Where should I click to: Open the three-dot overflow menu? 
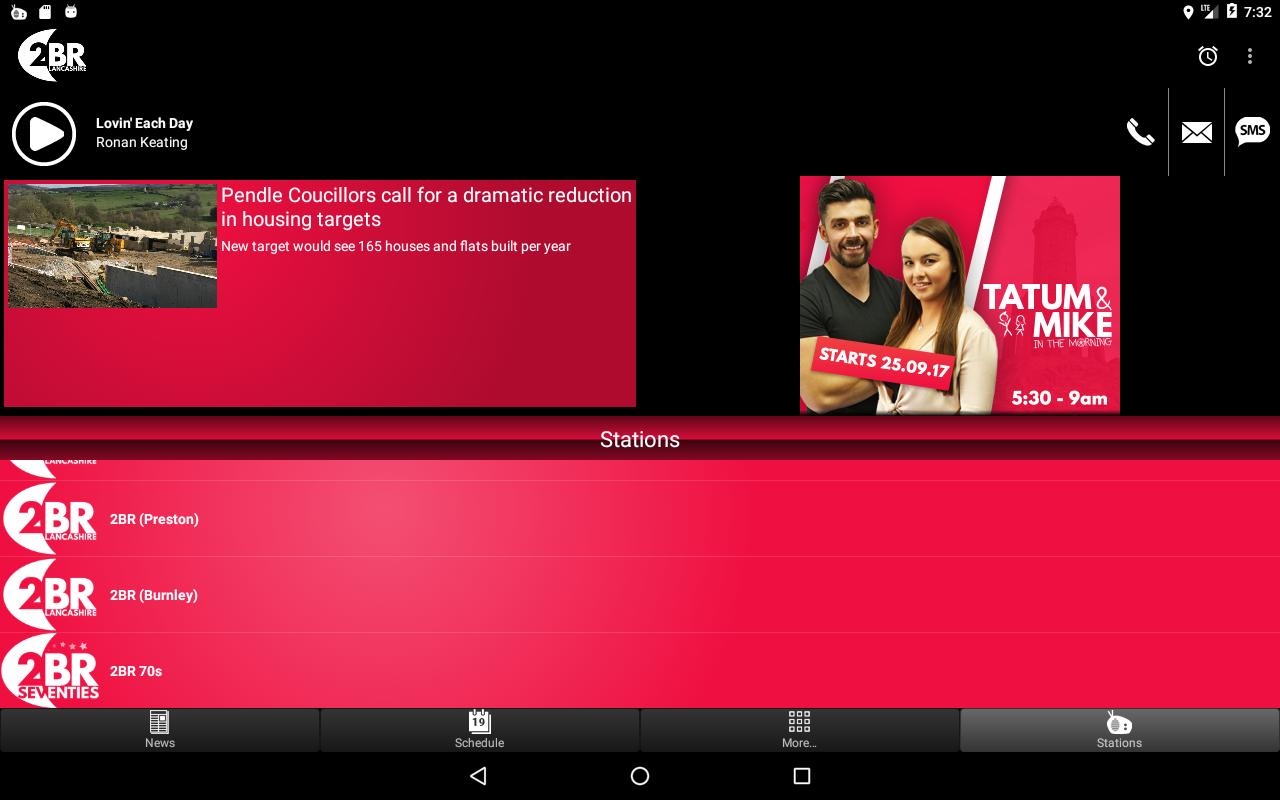[x=1249, y=56]
